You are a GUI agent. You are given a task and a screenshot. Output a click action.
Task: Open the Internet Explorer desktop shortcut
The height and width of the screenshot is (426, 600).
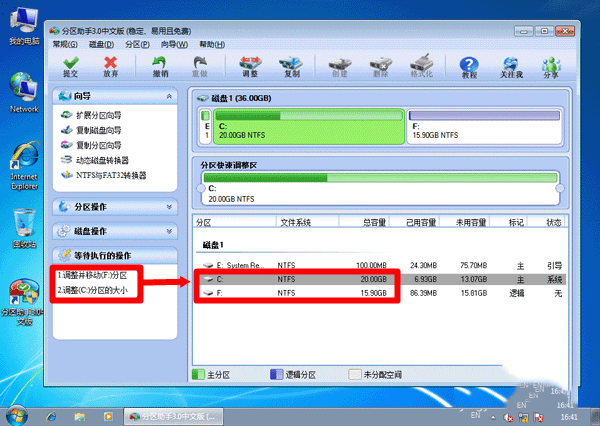coord(24,166)
